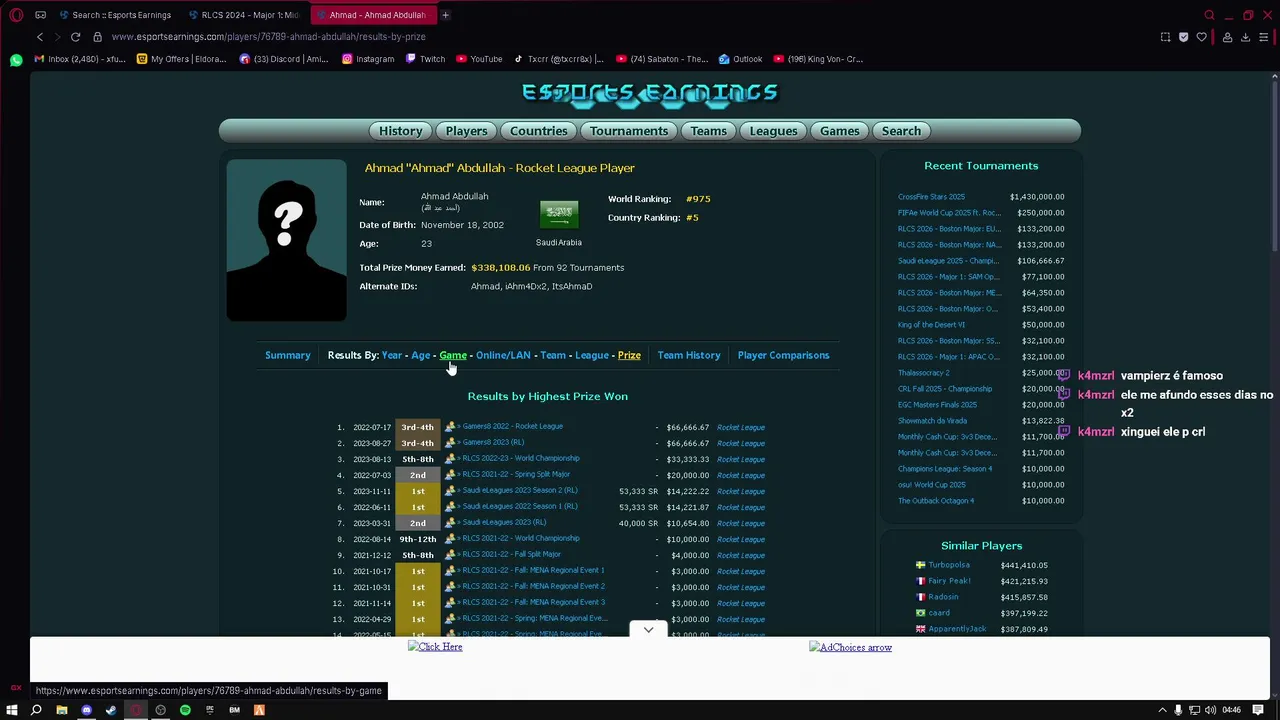Image resolution: width=1280 pixels, height=720 pixels.
Task: Open the Instagram bookmark
Action: (368, 60)
